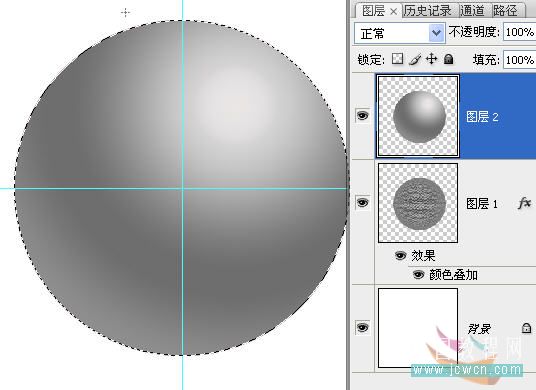Hide 图层 2 using its eye icon
Viewport: 536px width, 390px height.
point(363,115)
